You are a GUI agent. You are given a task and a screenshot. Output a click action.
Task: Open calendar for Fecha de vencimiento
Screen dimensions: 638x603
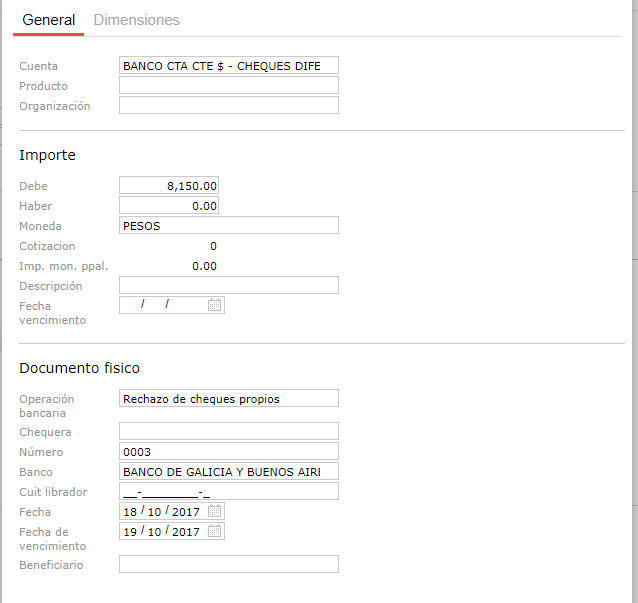214,531
